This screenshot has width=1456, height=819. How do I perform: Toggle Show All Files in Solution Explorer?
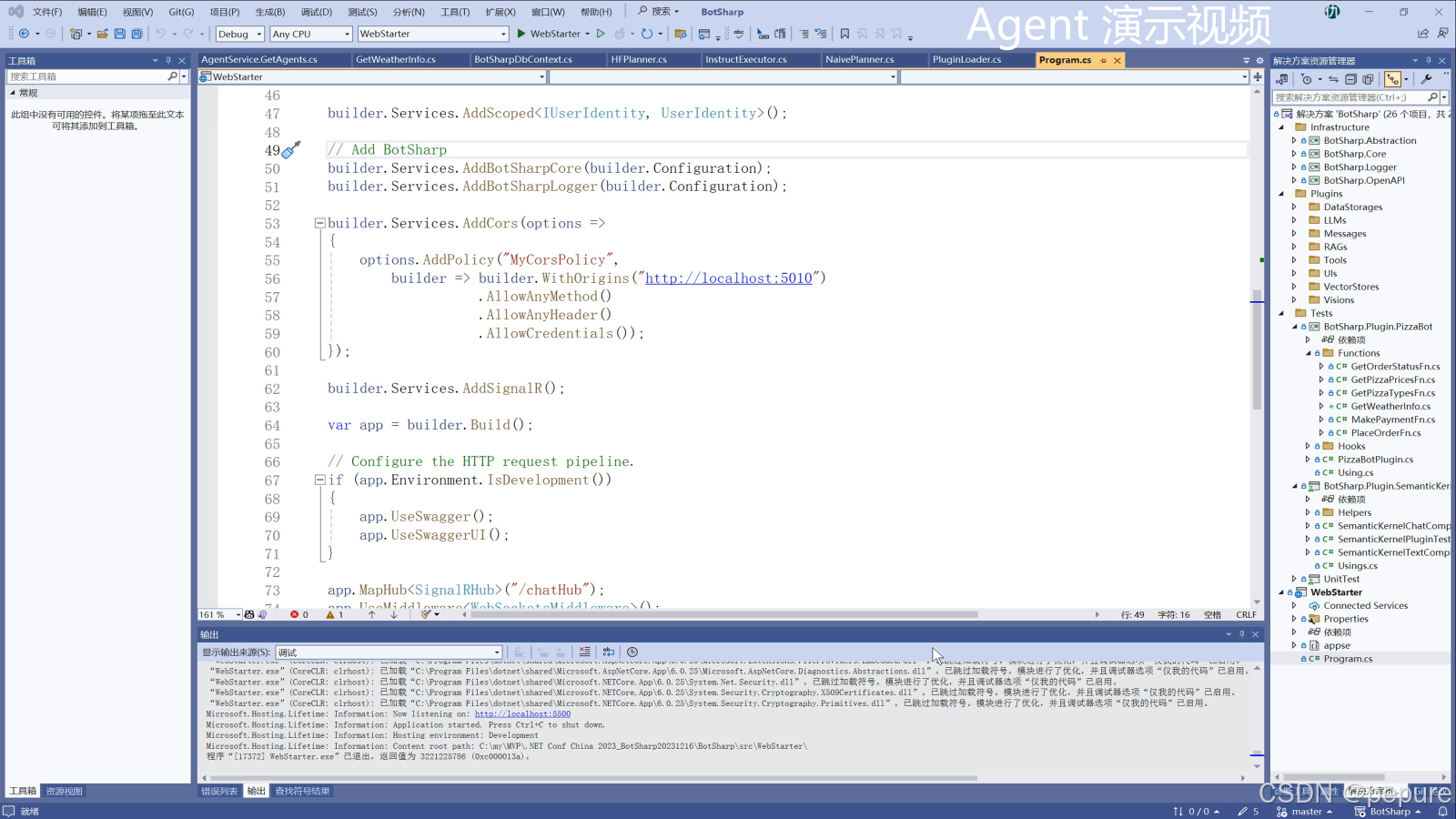1367,79
